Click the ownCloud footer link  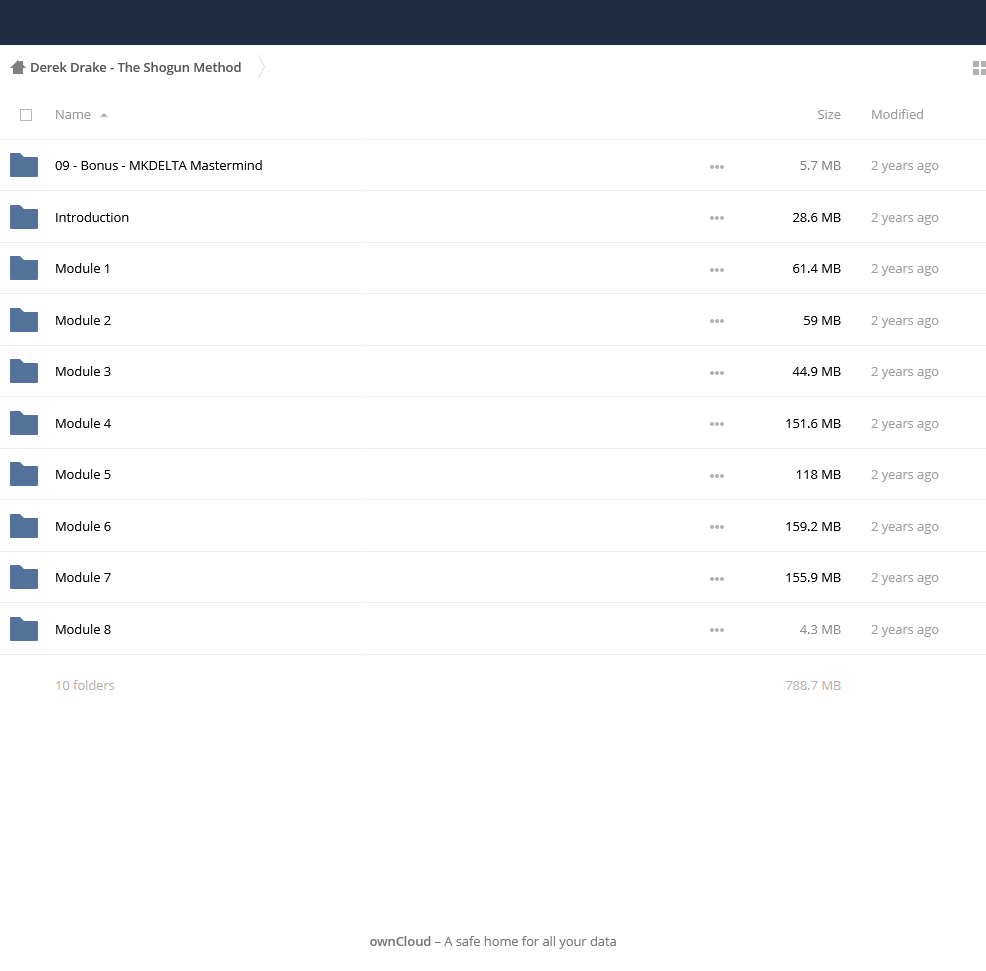(400, 941)
